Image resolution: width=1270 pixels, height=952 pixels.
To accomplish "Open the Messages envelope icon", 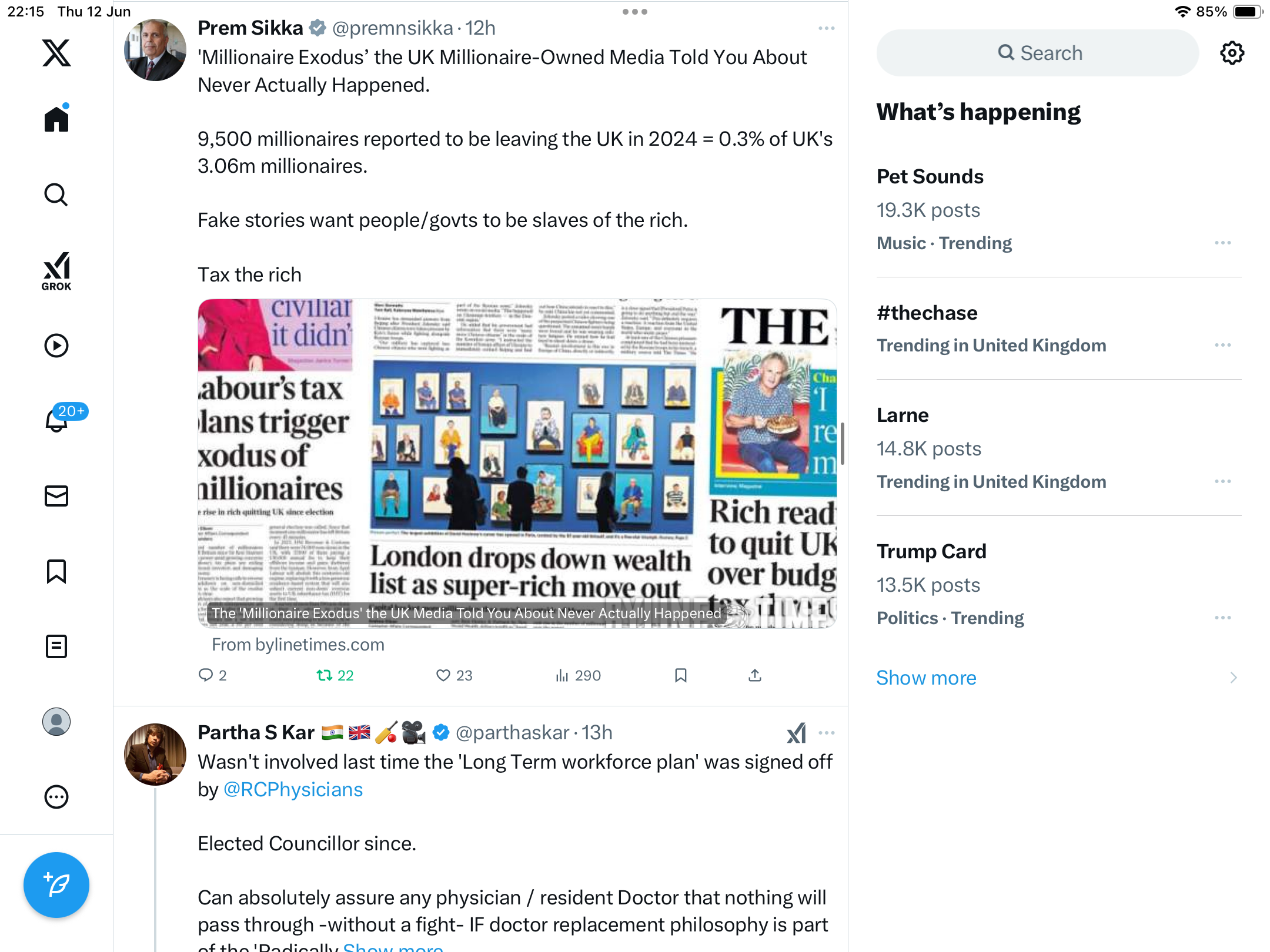I will 56,496.
